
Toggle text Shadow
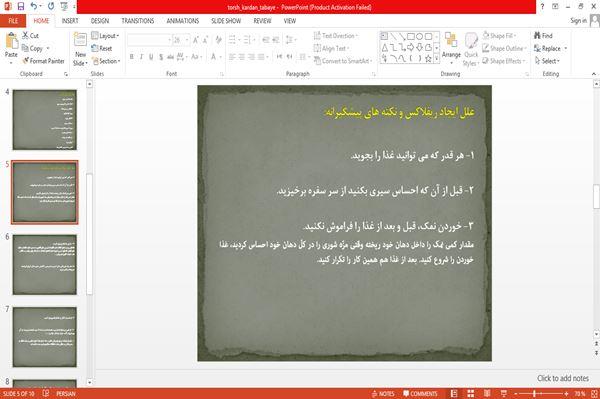click(161, 57)
